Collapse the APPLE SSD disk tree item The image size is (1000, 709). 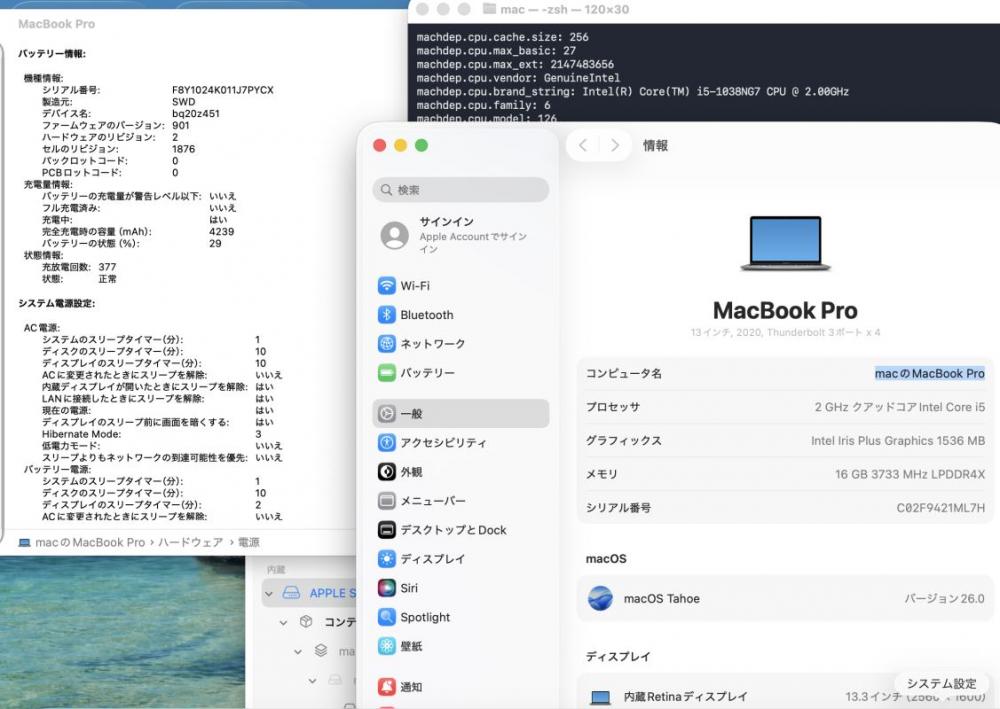[268, 593]
